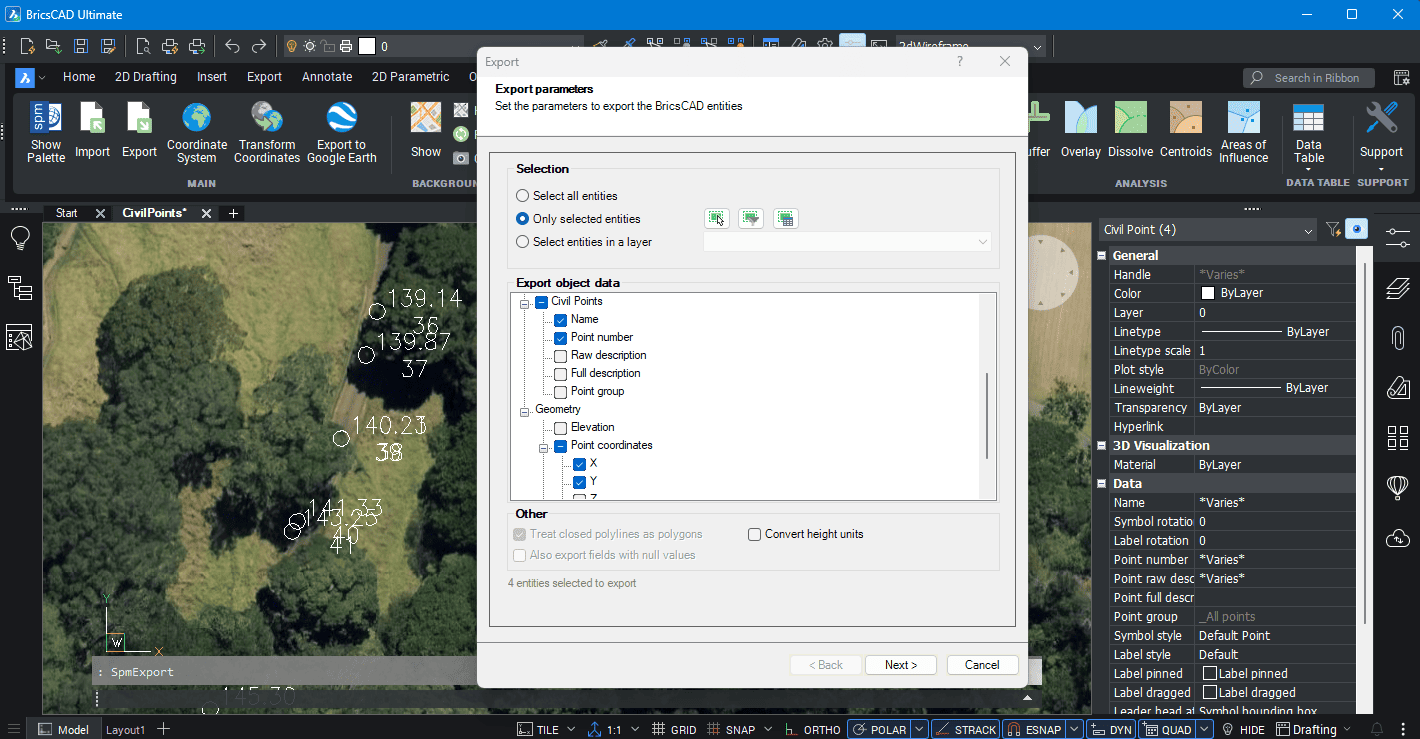Open the Home ribbon tab
1420x739 pixels.
pos(79,77)
